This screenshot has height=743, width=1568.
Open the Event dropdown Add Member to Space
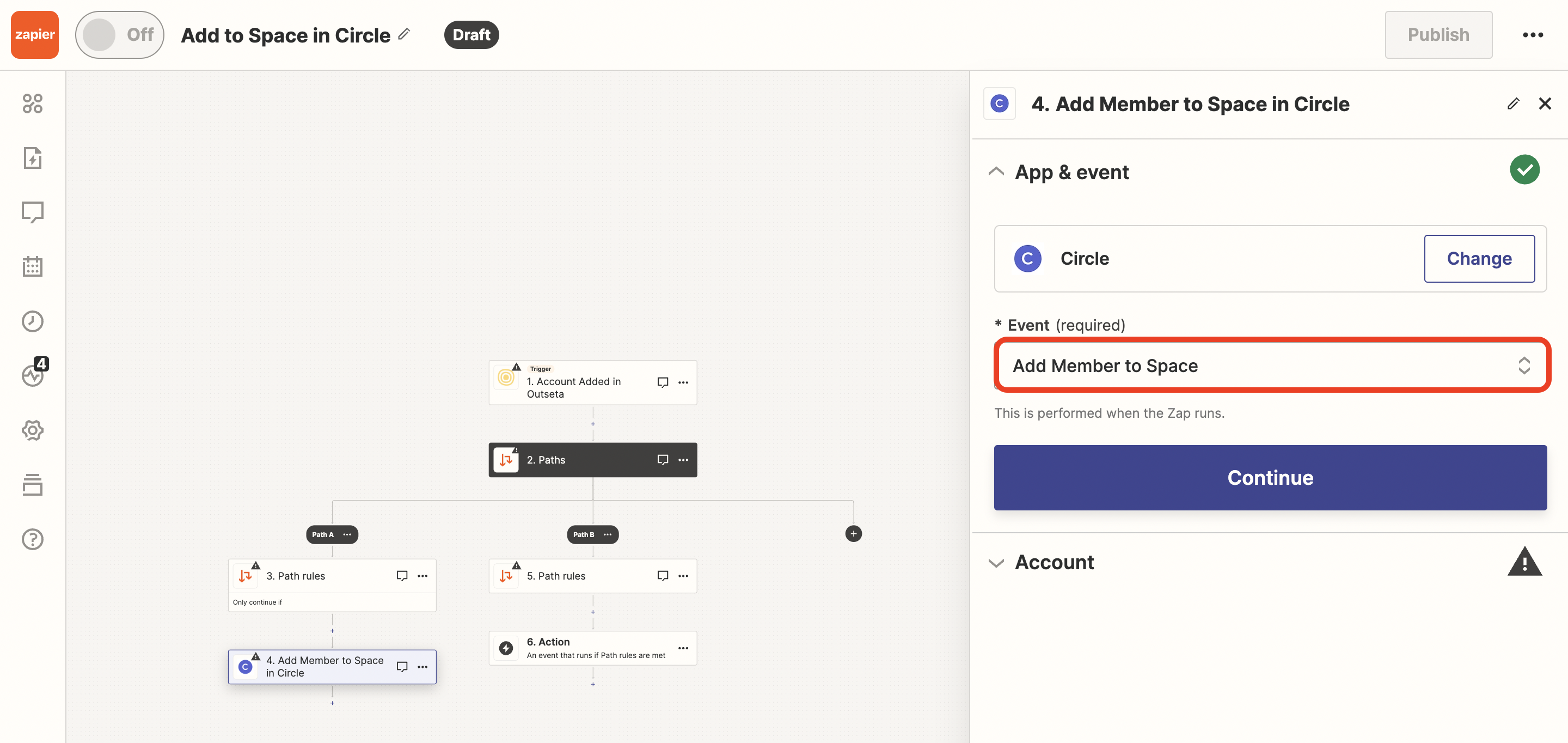tap(1271, 366)
